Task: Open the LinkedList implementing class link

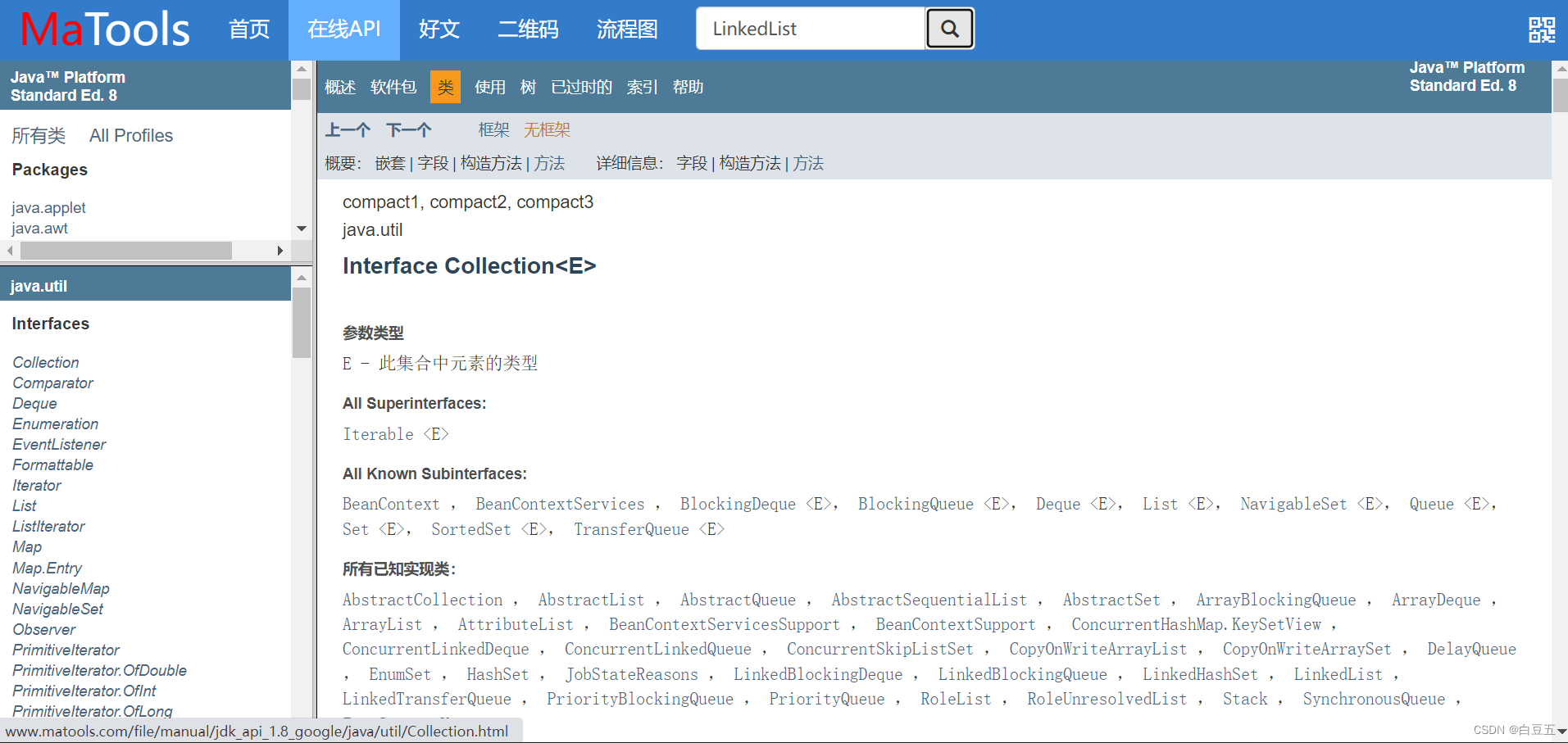Action: click(x=1338, y=673)
